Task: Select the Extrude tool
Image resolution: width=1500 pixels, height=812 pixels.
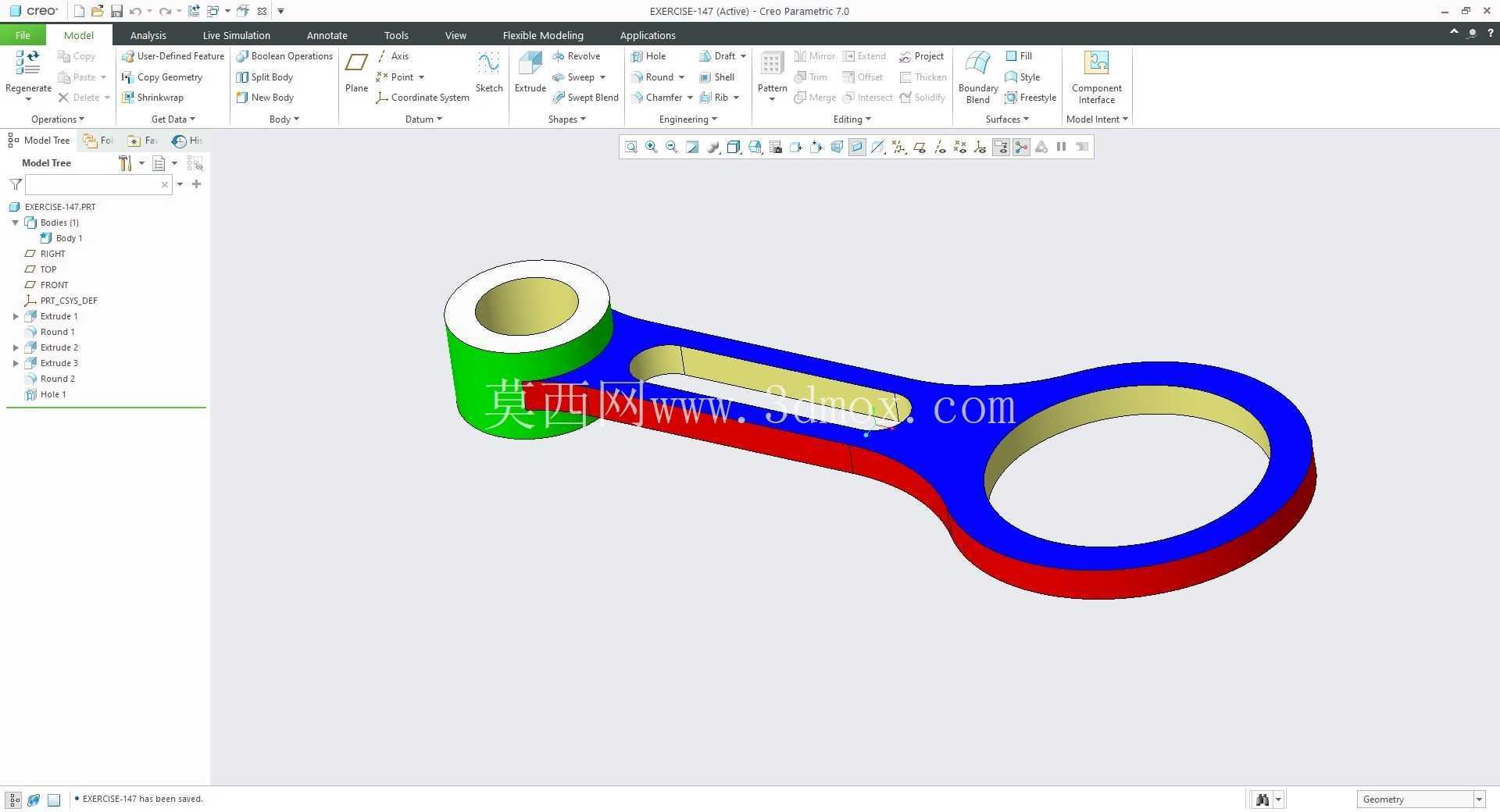Action: (x=530, y=72)
